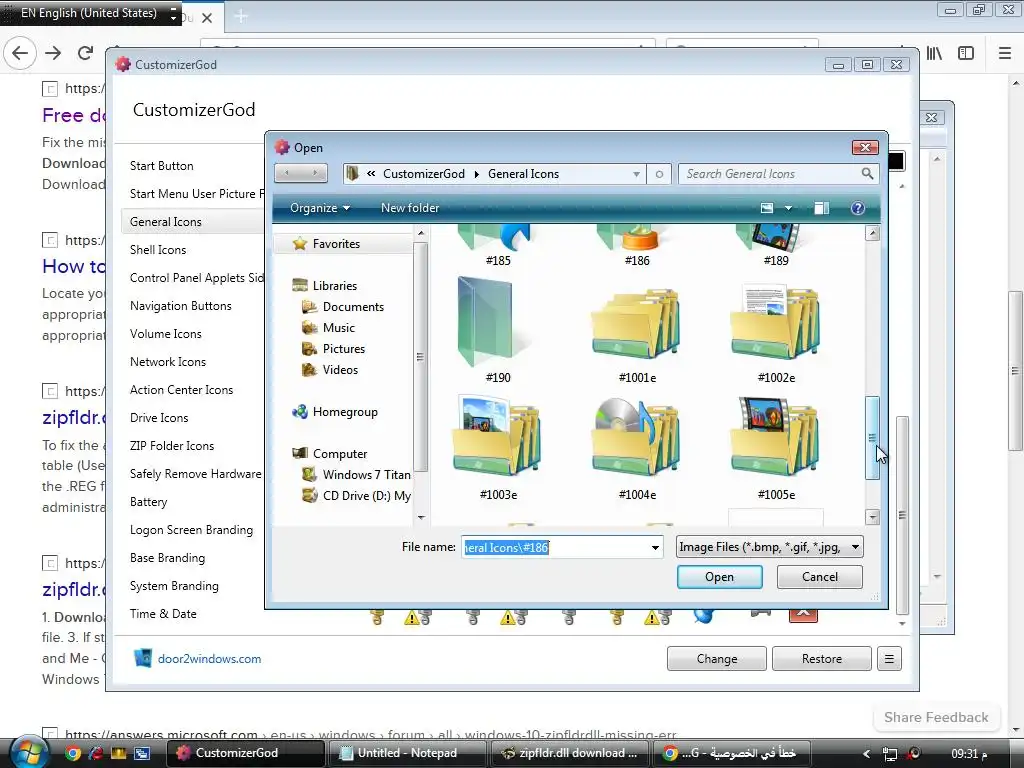Open Documents library in navigation pane
The height and width of the screenshot is (768, 1024).
pyautogui.click(x=353, y=306)
